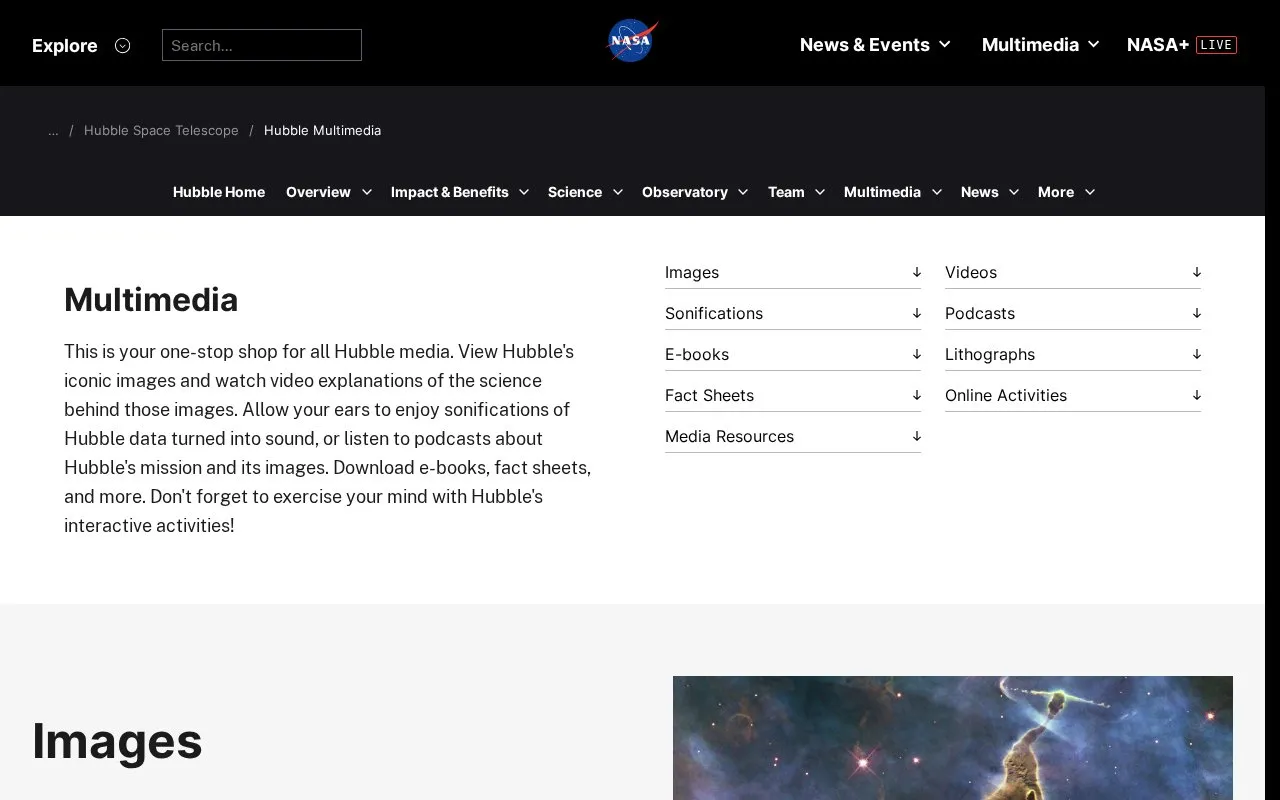Expand the Science submenu chevron
The width and height of the screenshot is (1280, 800).
pos(617,192)
